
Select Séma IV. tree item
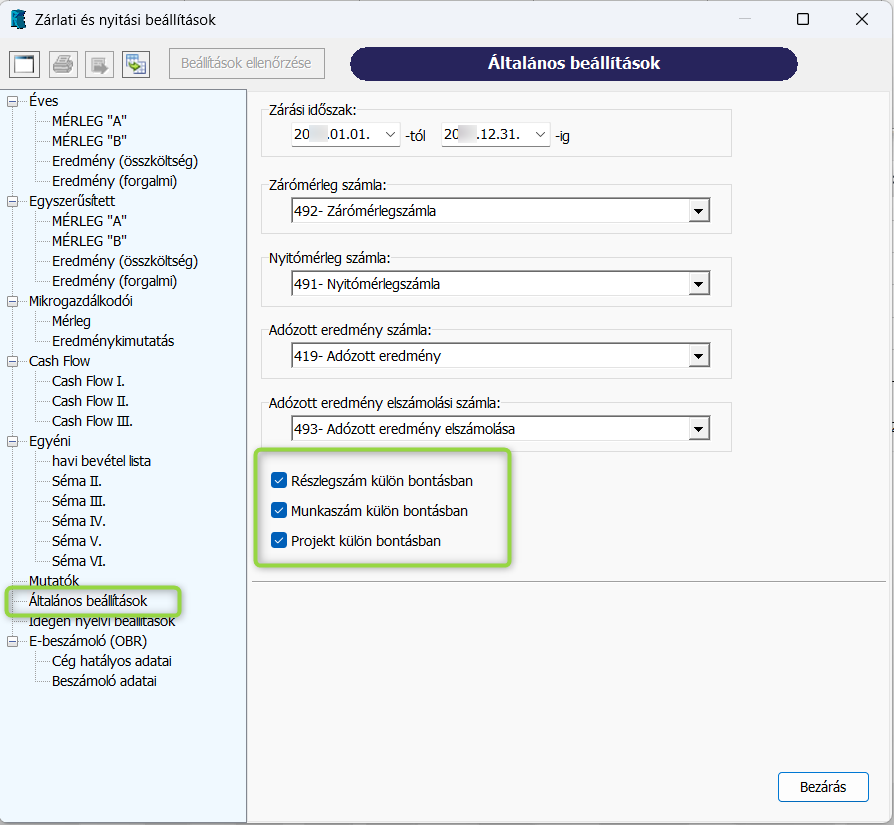pos(79,521)
